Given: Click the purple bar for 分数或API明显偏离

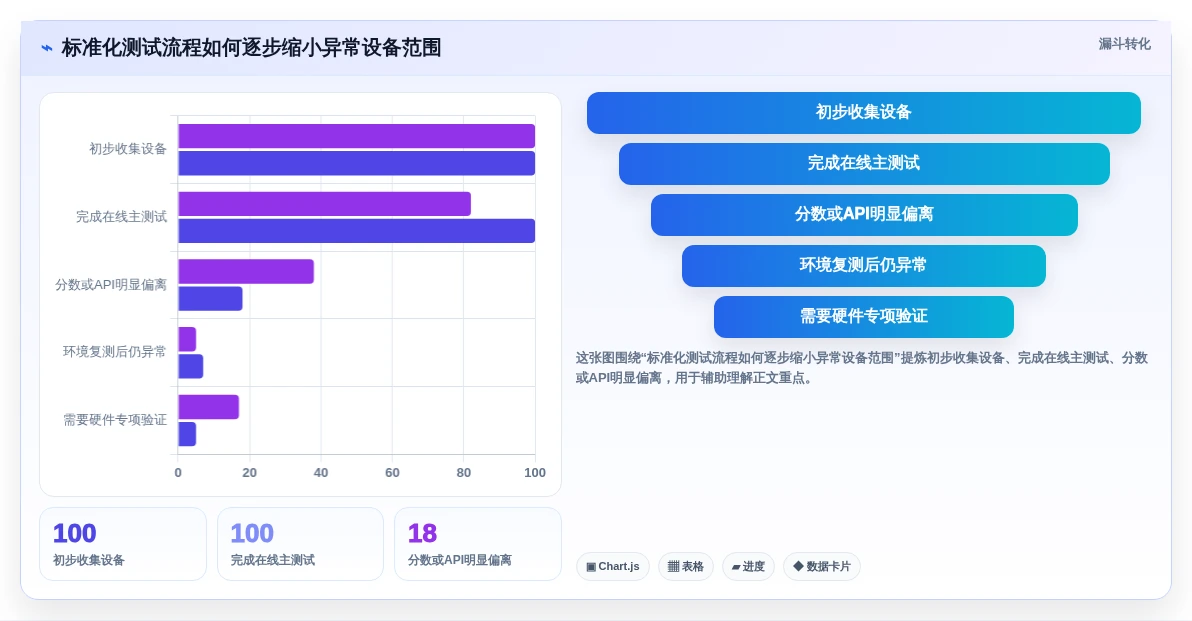Looking at the screenshot, I should pos(246,271).
